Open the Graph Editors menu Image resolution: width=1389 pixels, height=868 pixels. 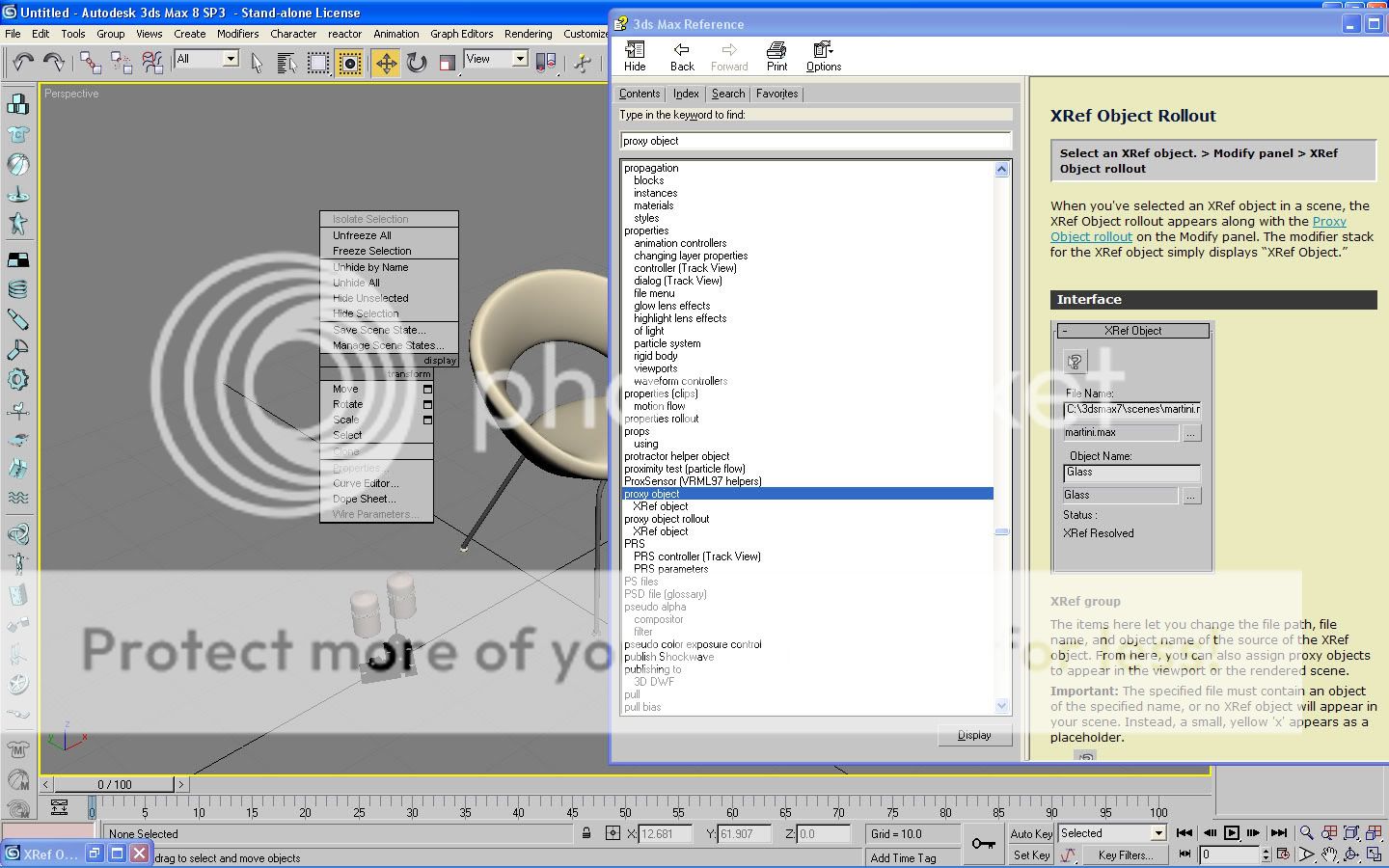(461, 34)
